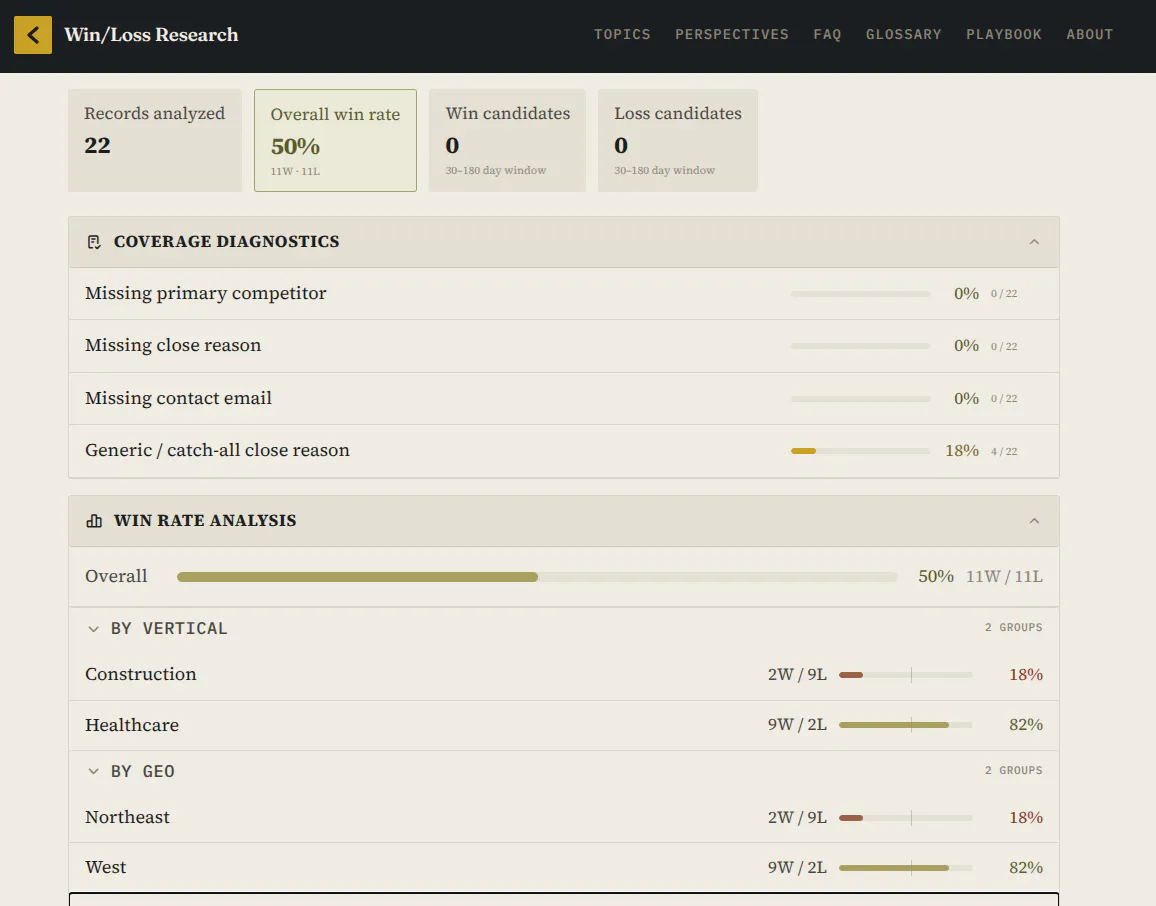Click the Construction win rate bar
The height and width of the screenshot is (906, 1156).
[x=905, y=675]
